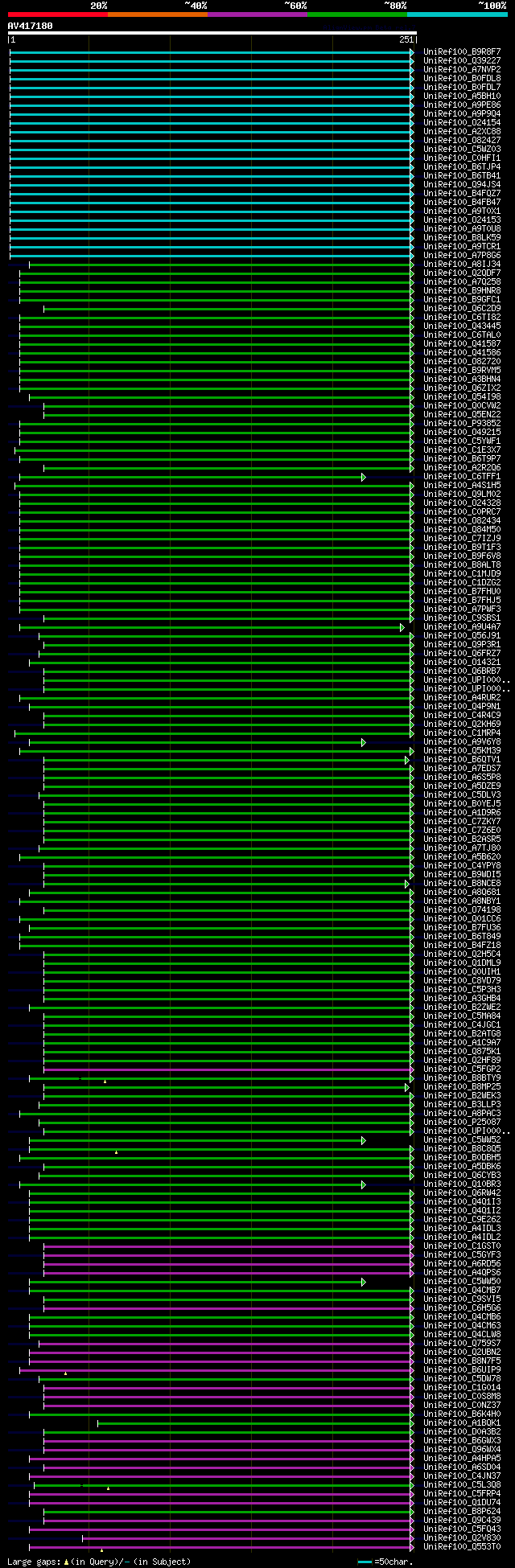Select the UniRef100_Q553T0 label
This screenshot has width=515, height=1568.
pyautogui.click(x=462, y=1546)
